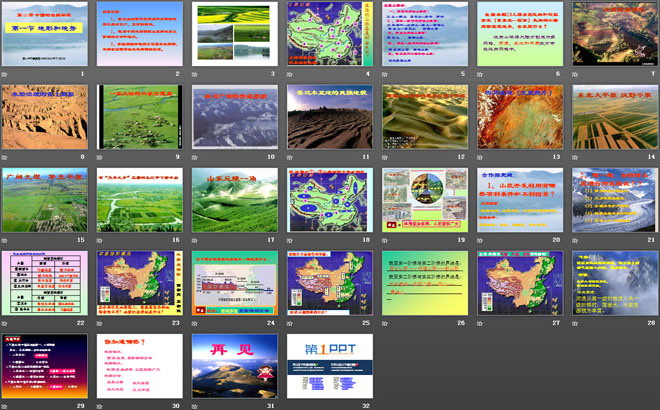Image resolution: width=660 pixels, height=410 pixels.
Task: Click slide 7 mountain valley photo
Action: tap(614, 34)
